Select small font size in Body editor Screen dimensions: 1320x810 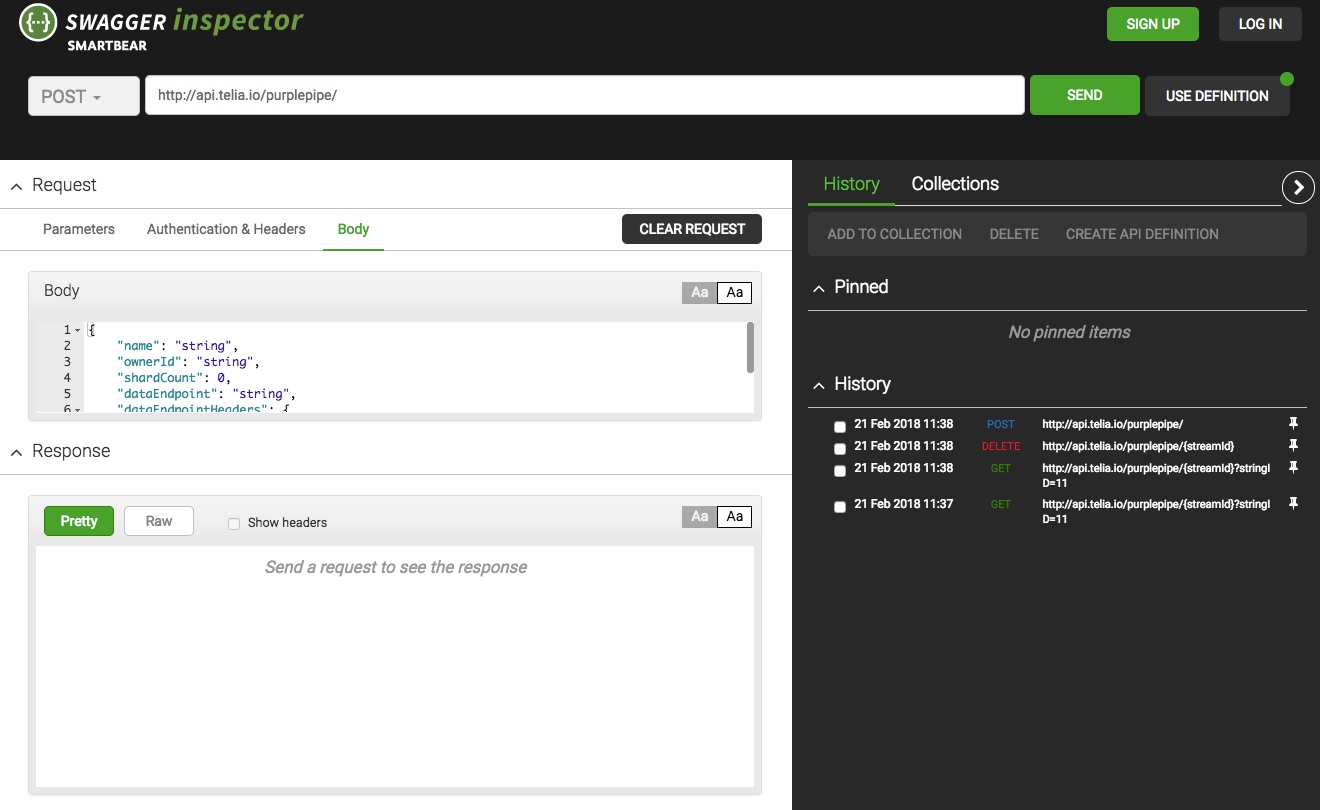[699, 292]
